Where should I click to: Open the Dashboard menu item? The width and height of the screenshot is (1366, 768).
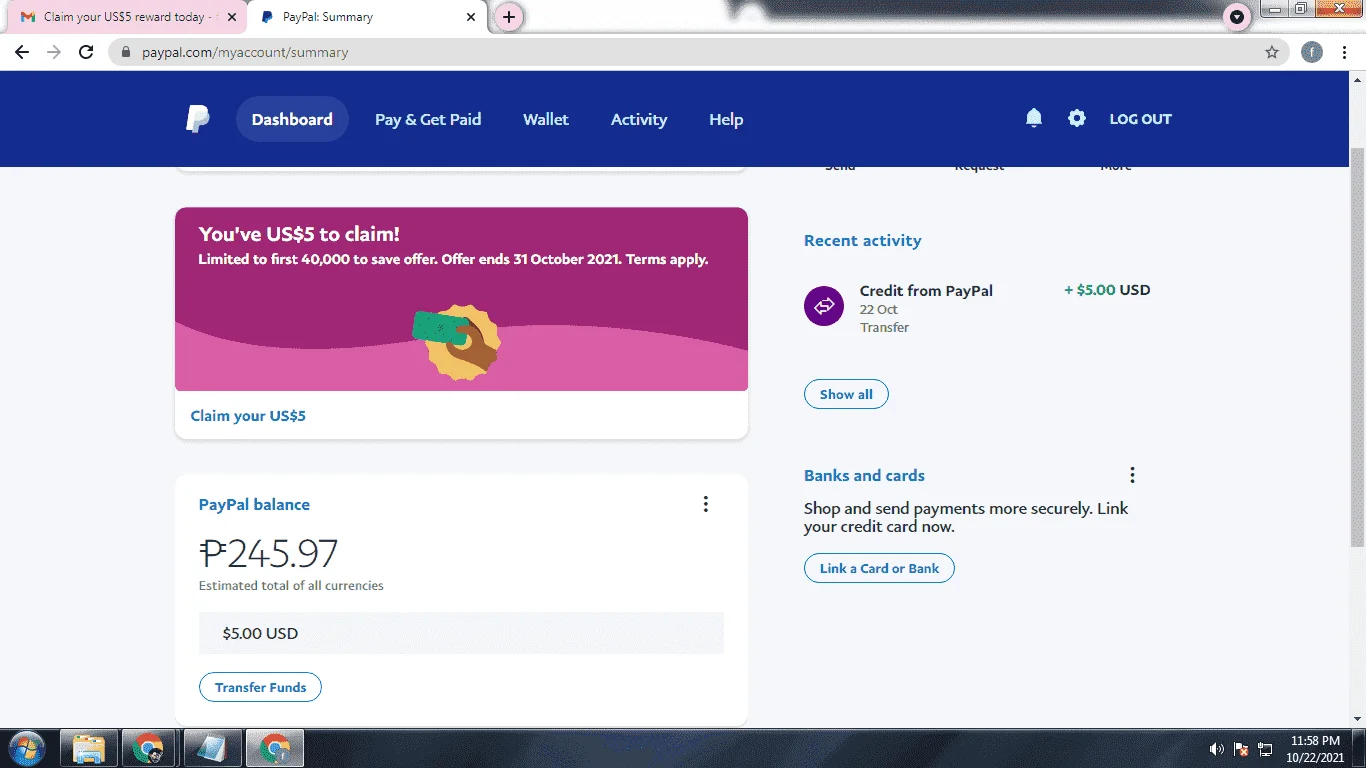pyautogui.click(x=292, y=119)
